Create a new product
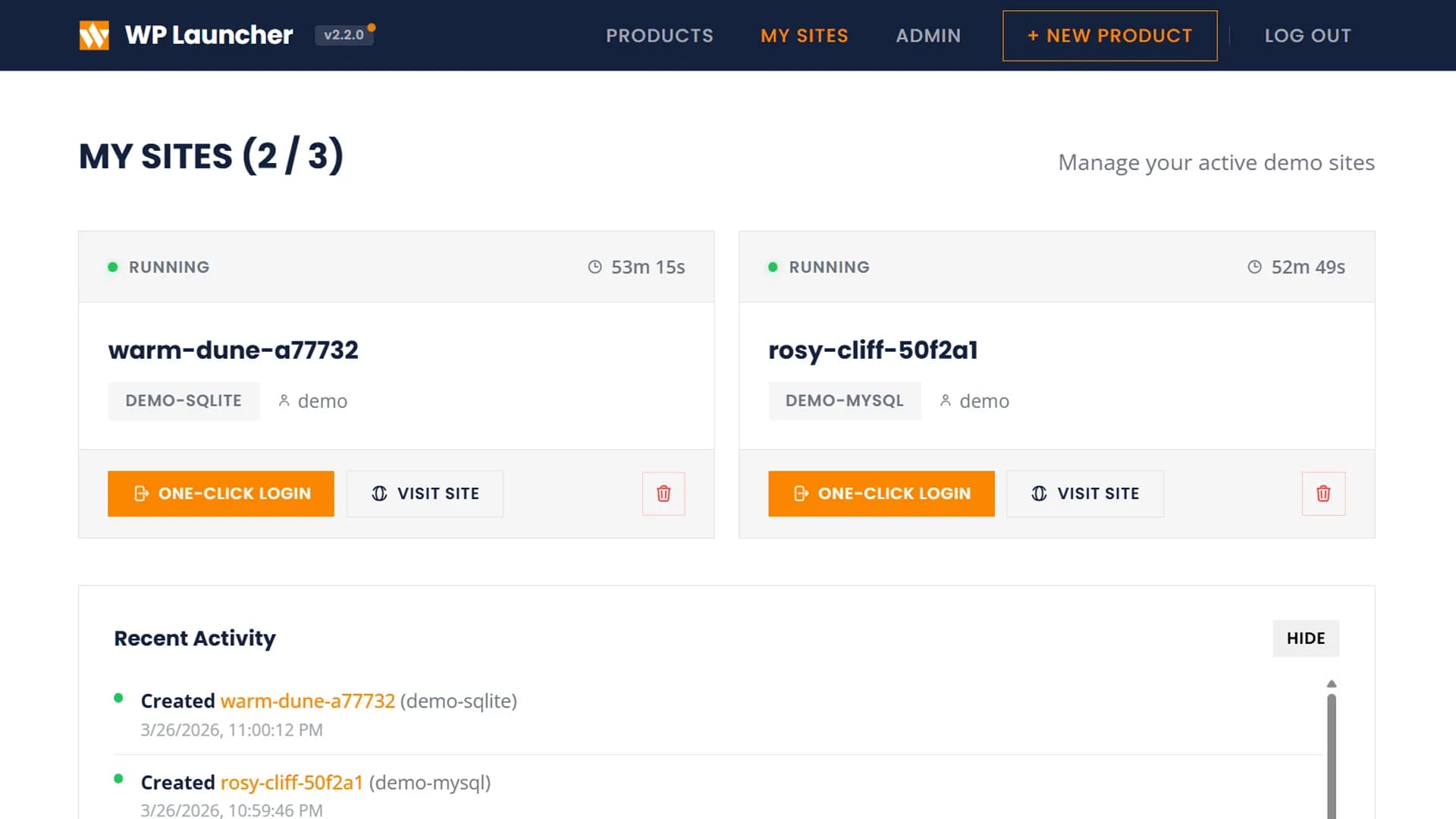 pos(1110,36)
